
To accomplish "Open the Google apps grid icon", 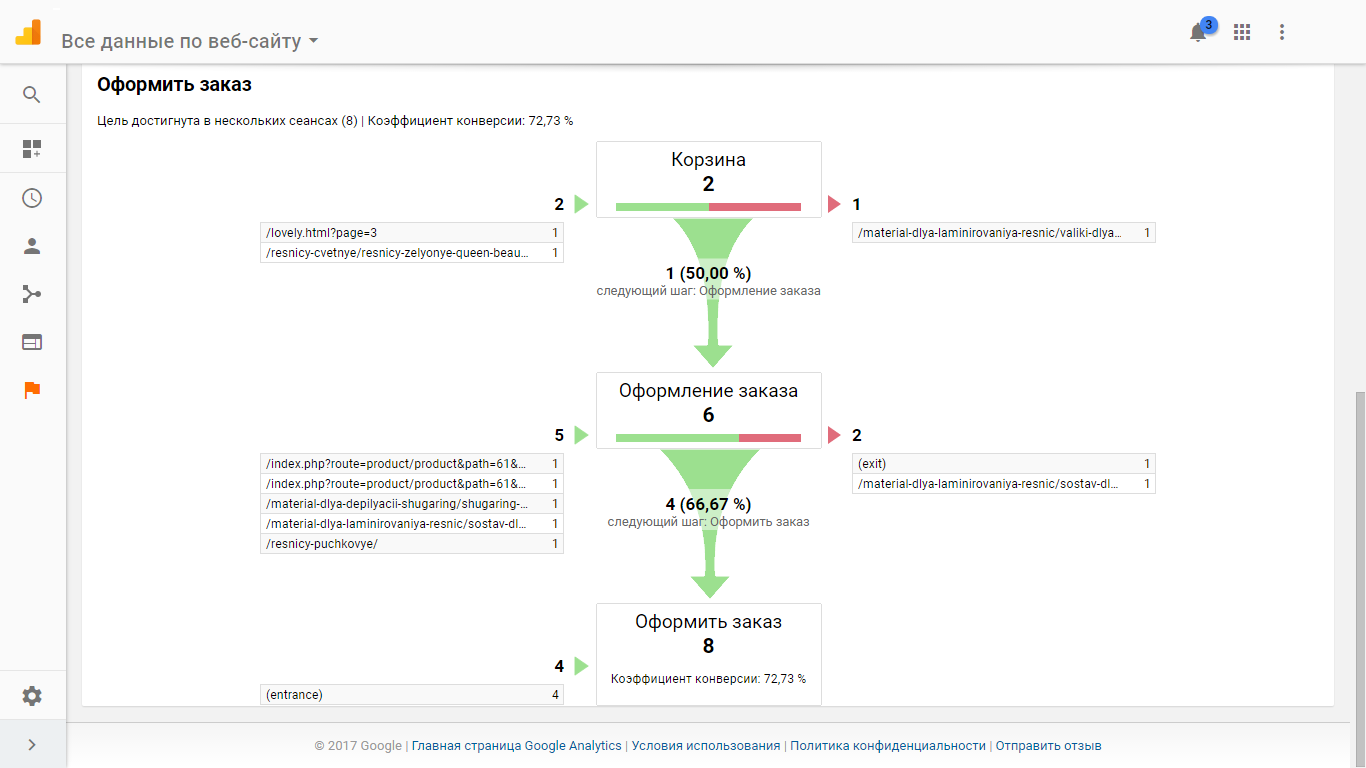I will (x=1242, y=32).
